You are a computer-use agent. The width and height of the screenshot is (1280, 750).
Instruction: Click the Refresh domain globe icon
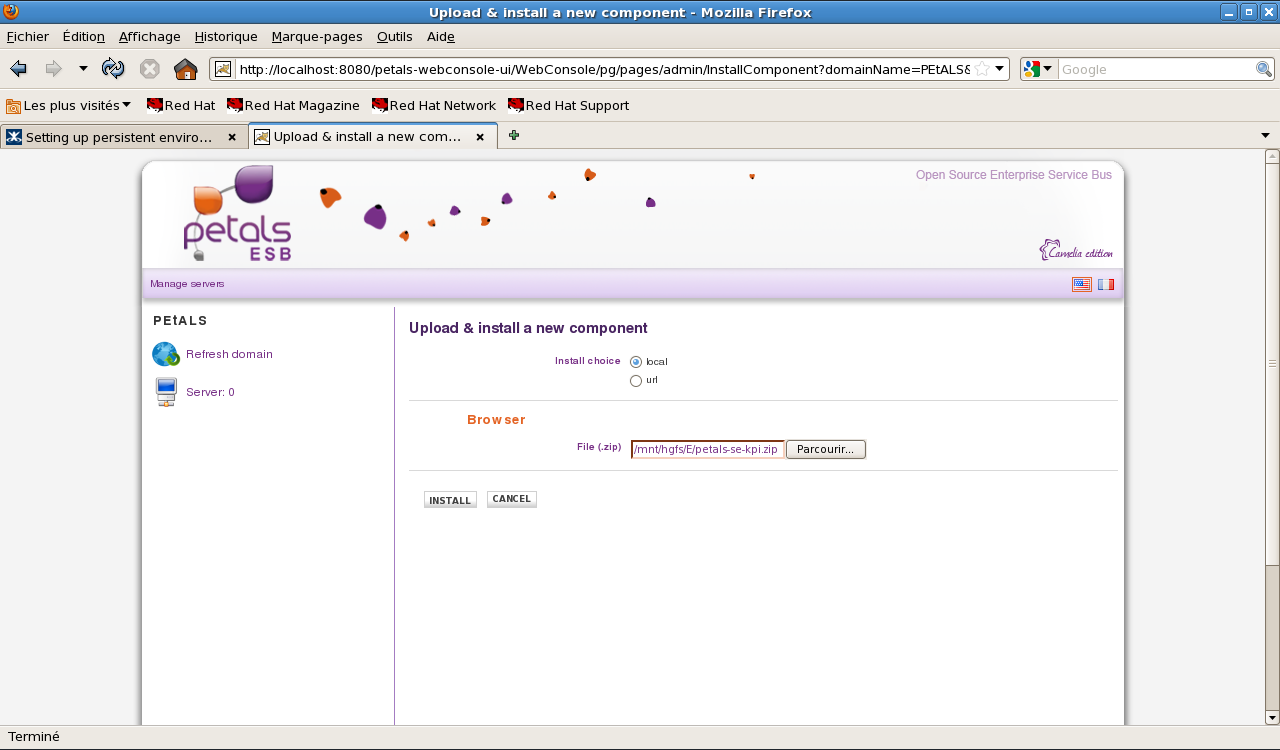click(165, 354)
